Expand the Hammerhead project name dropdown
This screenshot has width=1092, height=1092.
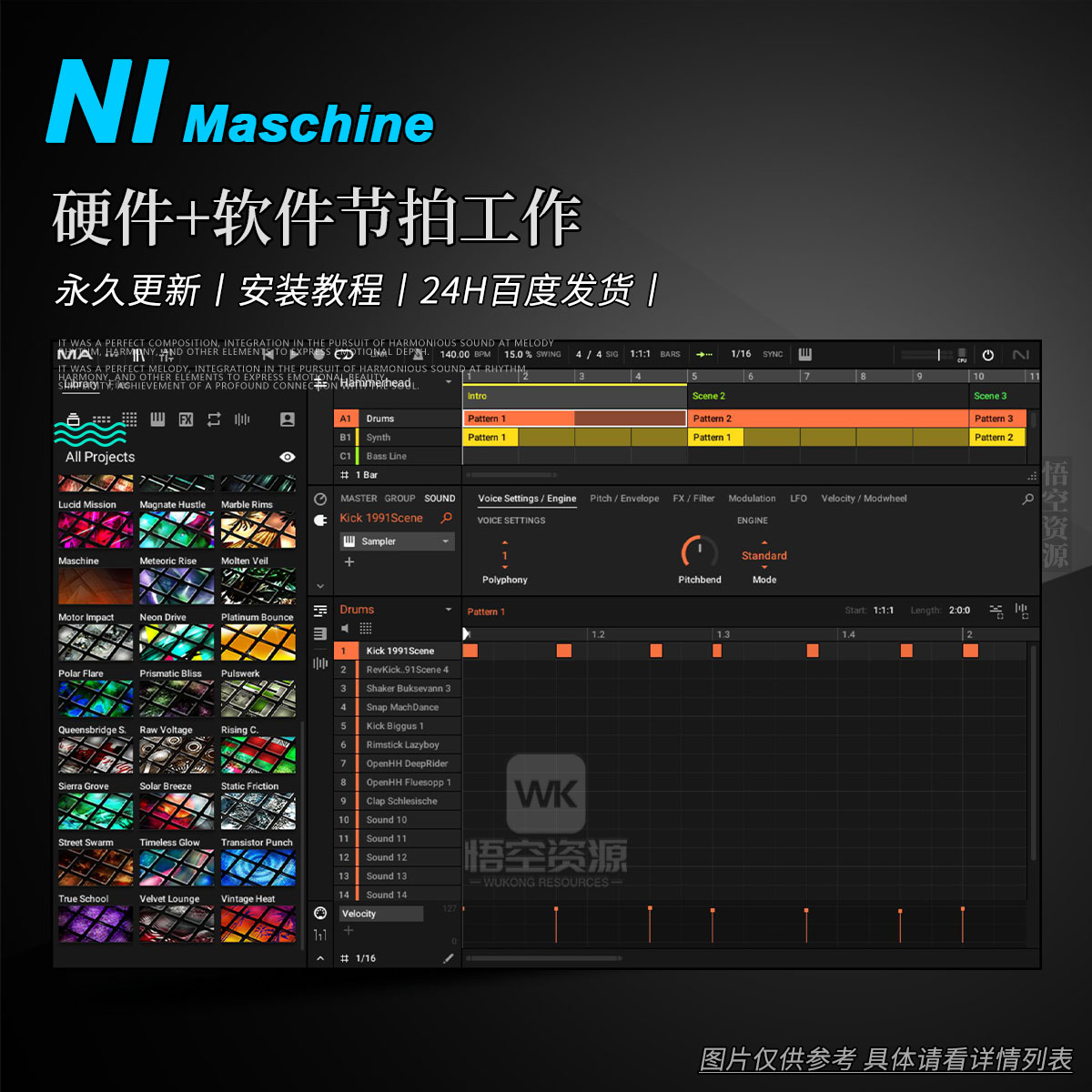pyautogui.click(x=448, y=383)
